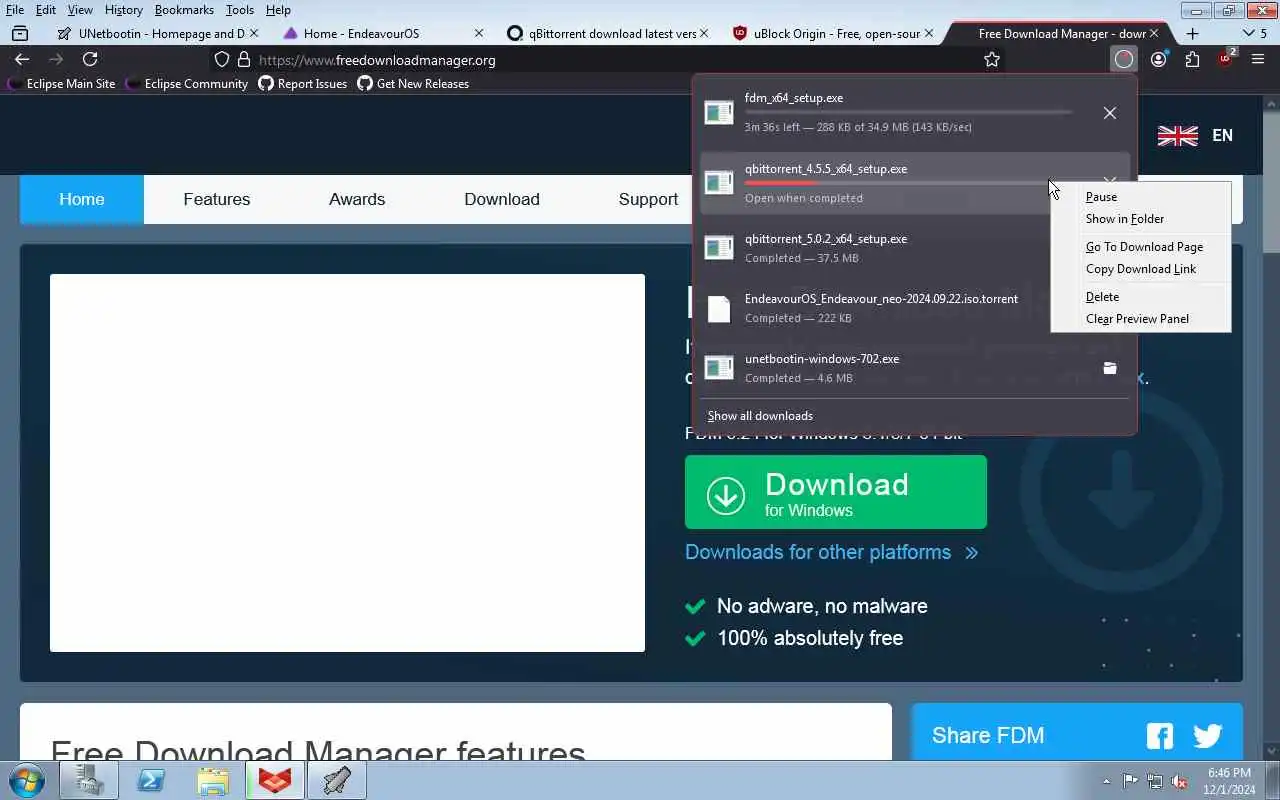
Task: Expand the list all tabs chevron
Action: coord(1246,33)
